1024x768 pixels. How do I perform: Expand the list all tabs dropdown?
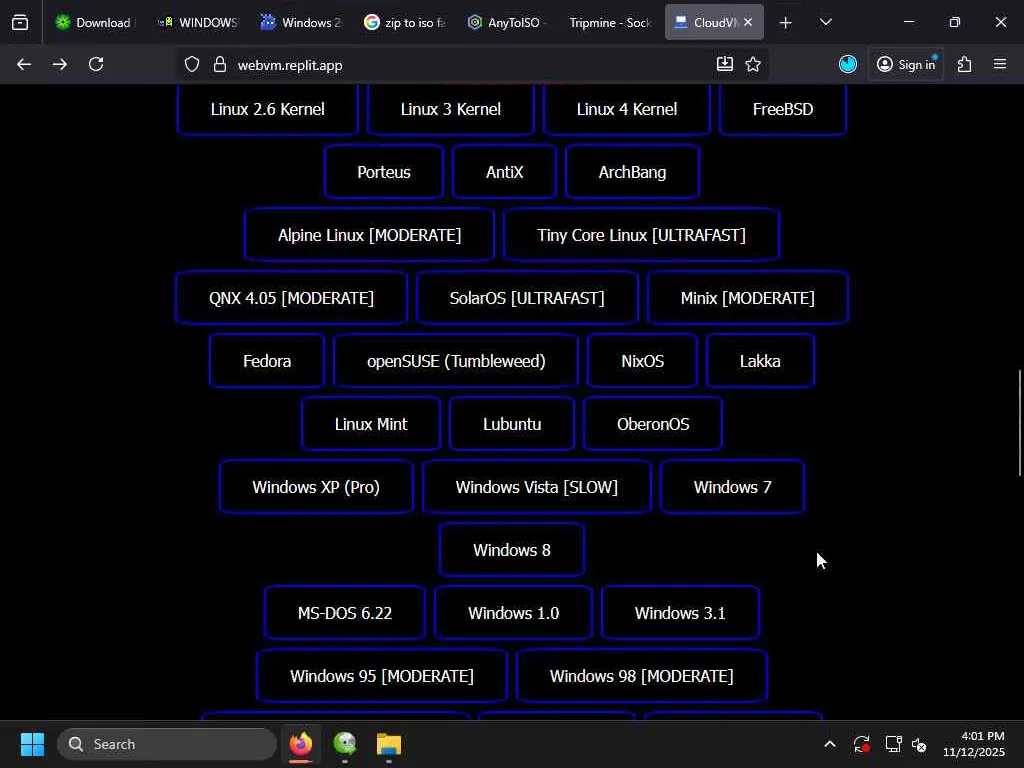pos(825,22)
